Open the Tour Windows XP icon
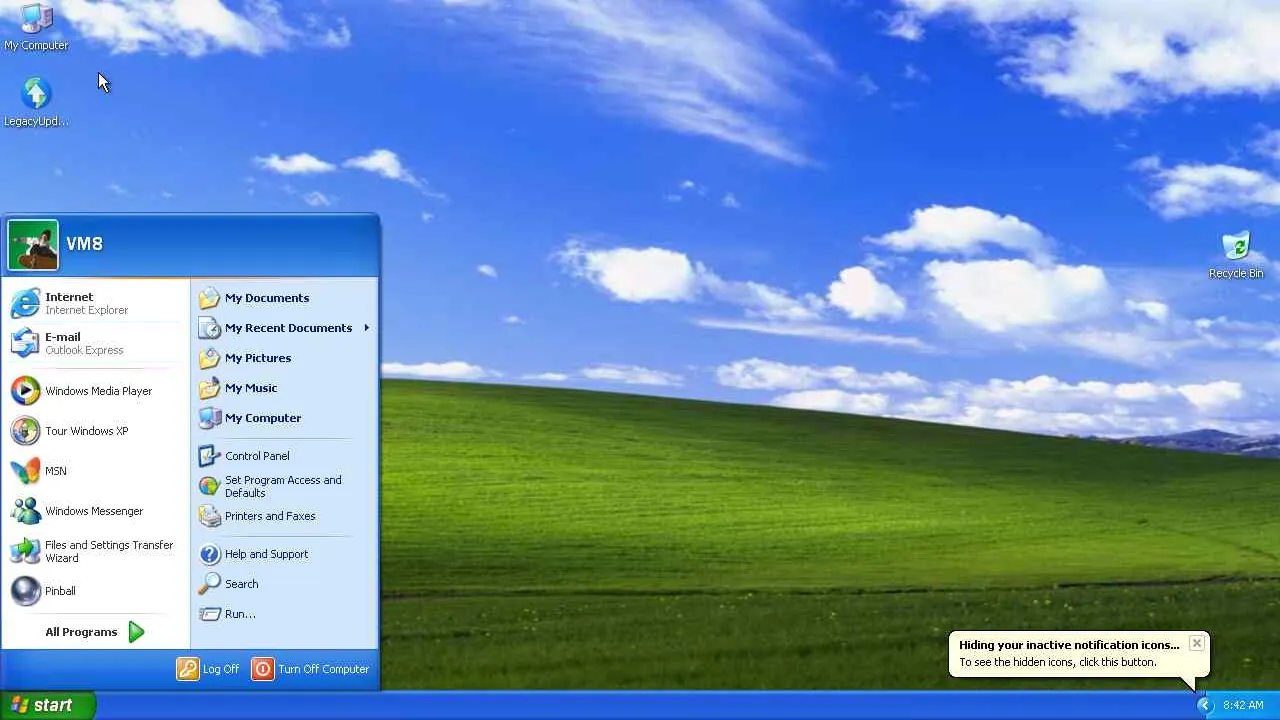This screenshot has width=1280, height=720. [x=26, y=431]
